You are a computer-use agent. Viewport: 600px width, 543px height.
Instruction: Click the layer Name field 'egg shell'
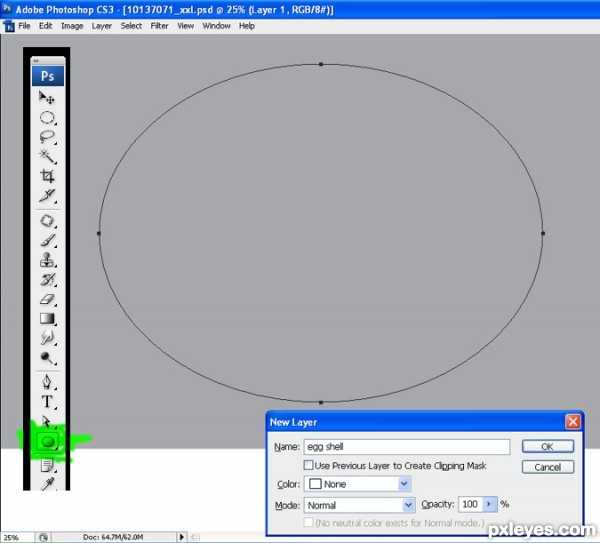(406, 447)
